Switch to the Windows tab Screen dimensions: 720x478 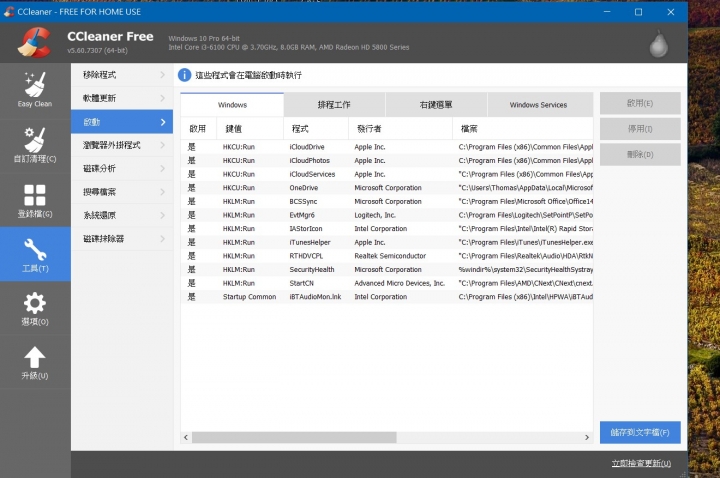(x=232, y=105)
